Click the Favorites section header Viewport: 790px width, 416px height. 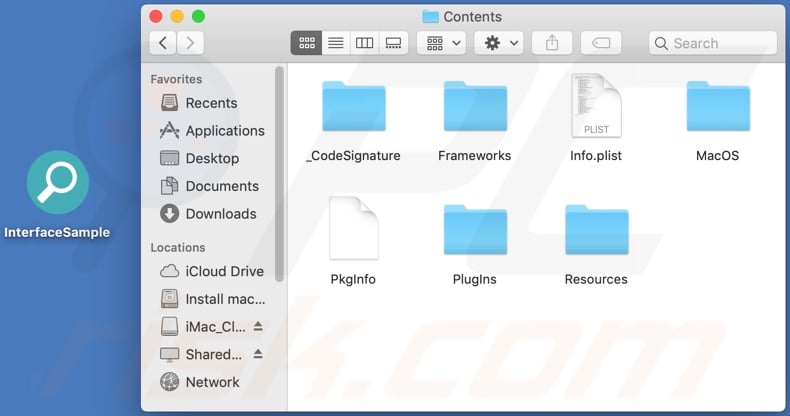[x=176, y=79]
